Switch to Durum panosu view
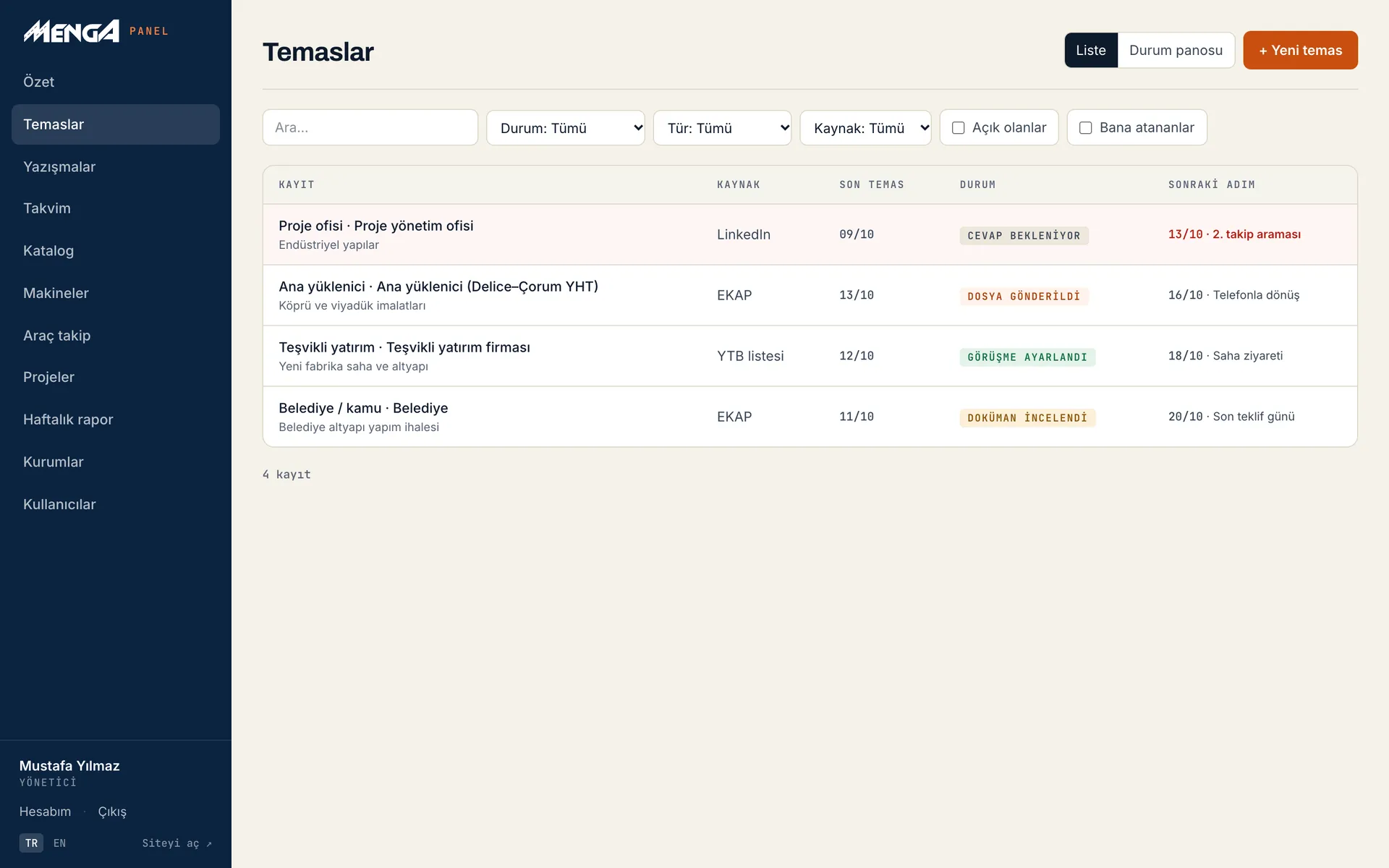The image size is (1389, 868). click(x=1176, y=50)
